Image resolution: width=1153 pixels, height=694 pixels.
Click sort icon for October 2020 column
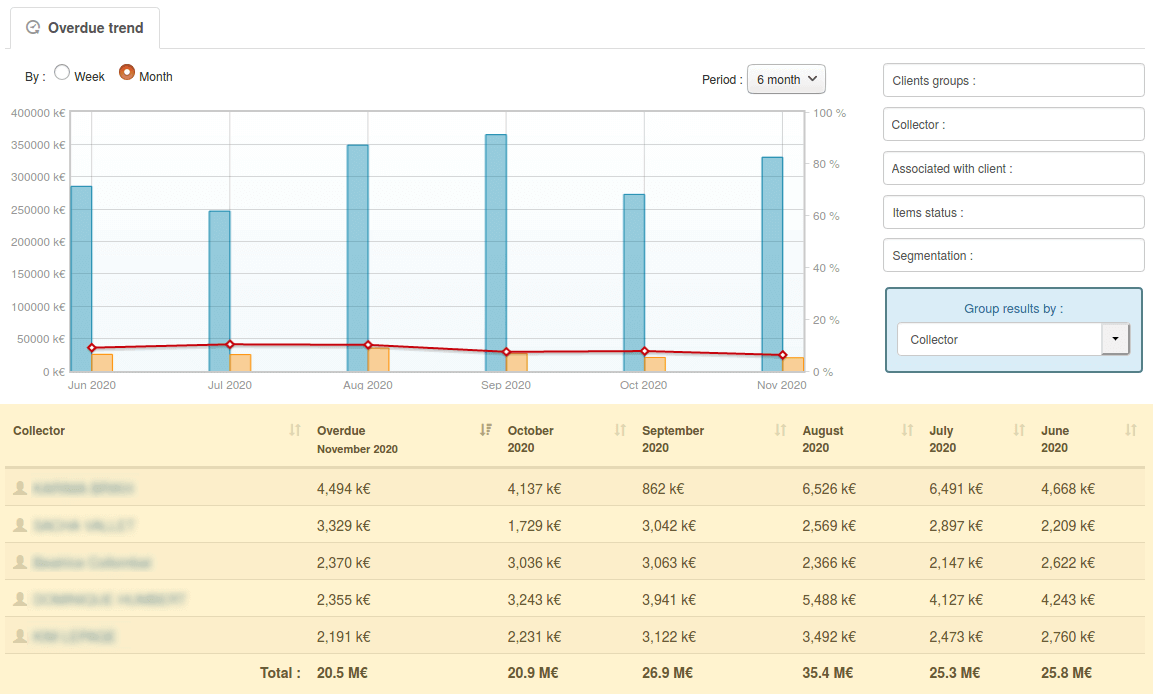point(620,430)
